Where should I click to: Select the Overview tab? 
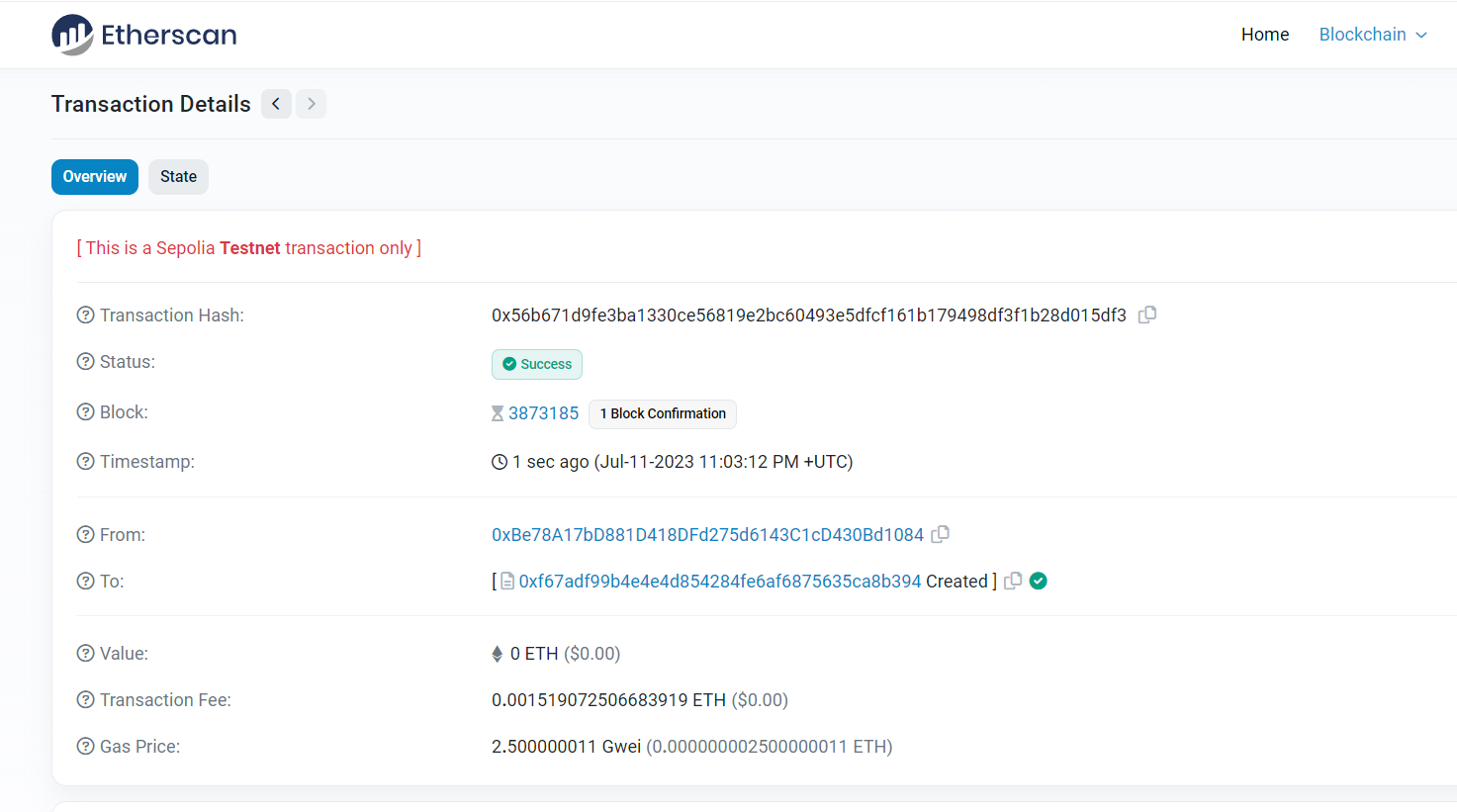click(x=95, y=177)
